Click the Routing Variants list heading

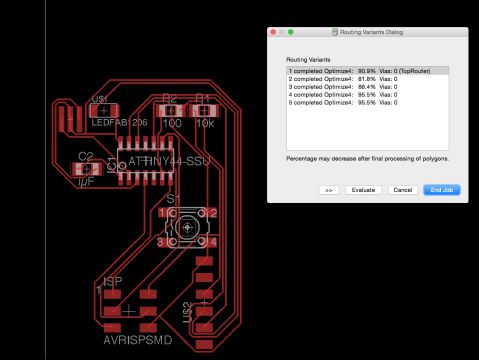308,60
